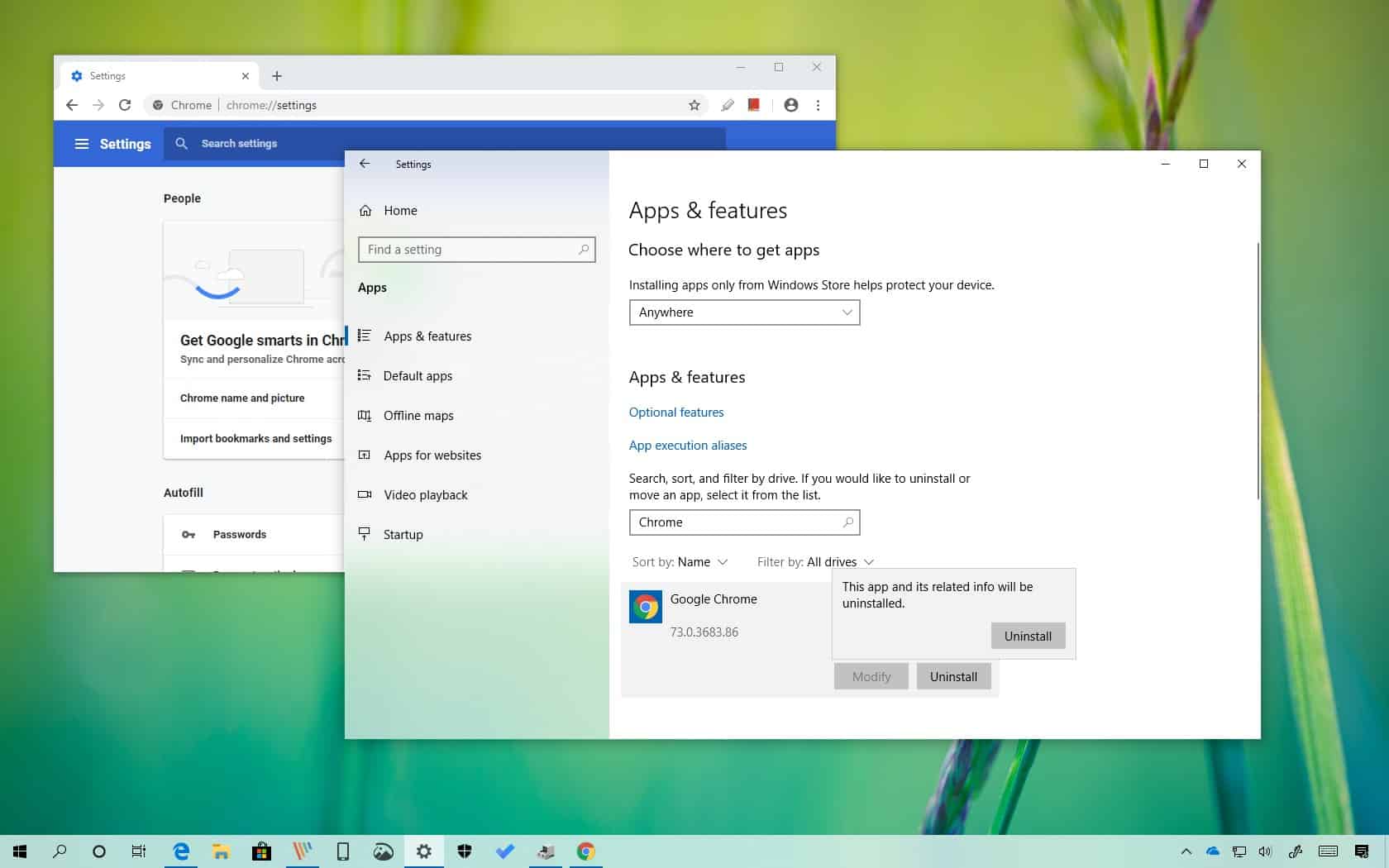Launch Microsoft Edge from taskbar
This screenshot has height=868, width=1389.
181,851
